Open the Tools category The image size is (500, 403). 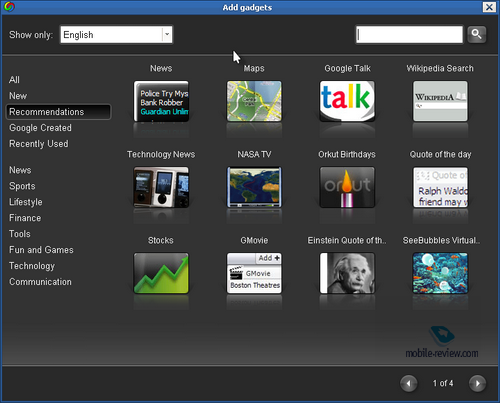tap(20, 234)
